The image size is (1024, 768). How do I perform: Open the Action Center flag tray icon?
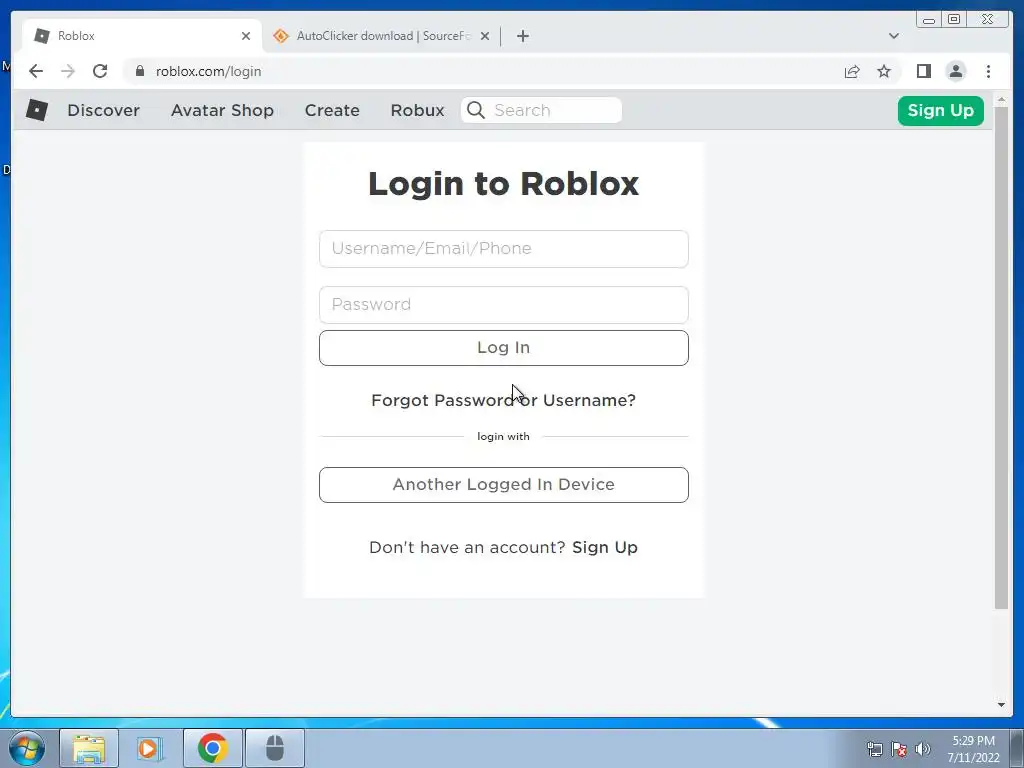point(899,749)
